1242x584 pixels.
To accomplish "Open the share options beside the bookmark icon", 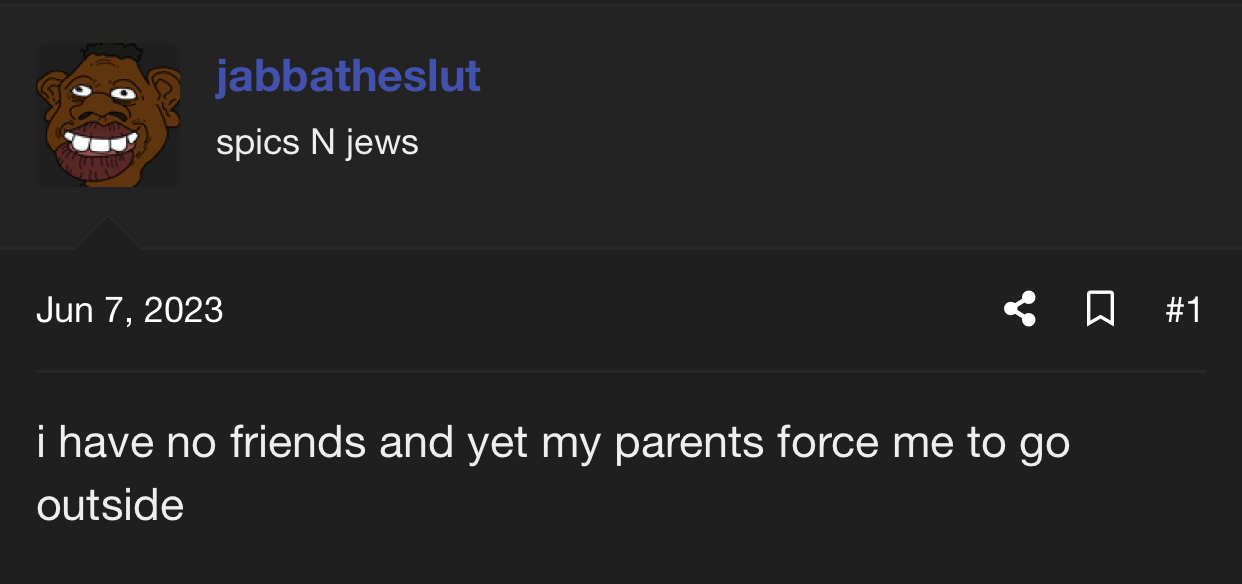I will (1020, 309).
